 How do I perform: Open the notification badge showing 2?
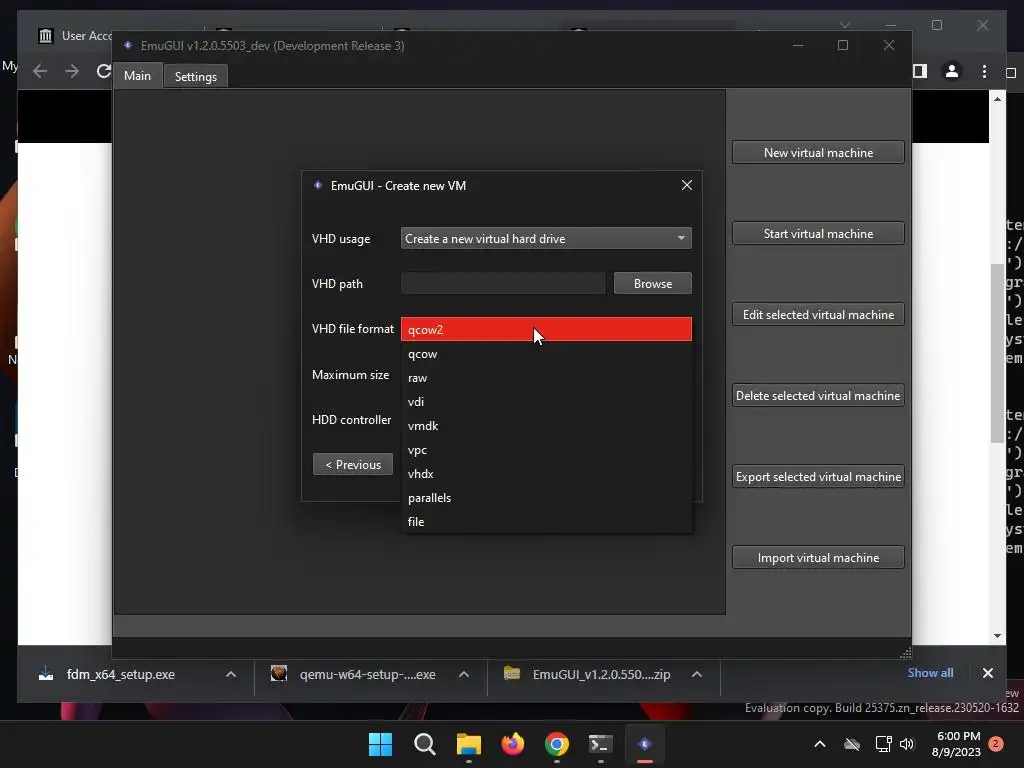(996, 744)
